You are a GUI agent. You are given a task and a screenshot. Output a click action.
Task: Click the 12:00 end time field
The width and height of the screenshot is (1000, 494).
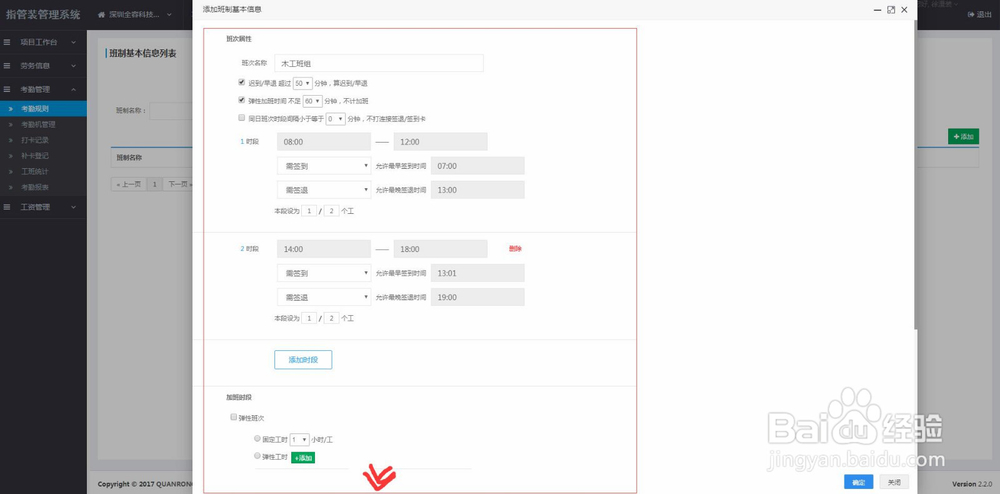coord(441,142)
